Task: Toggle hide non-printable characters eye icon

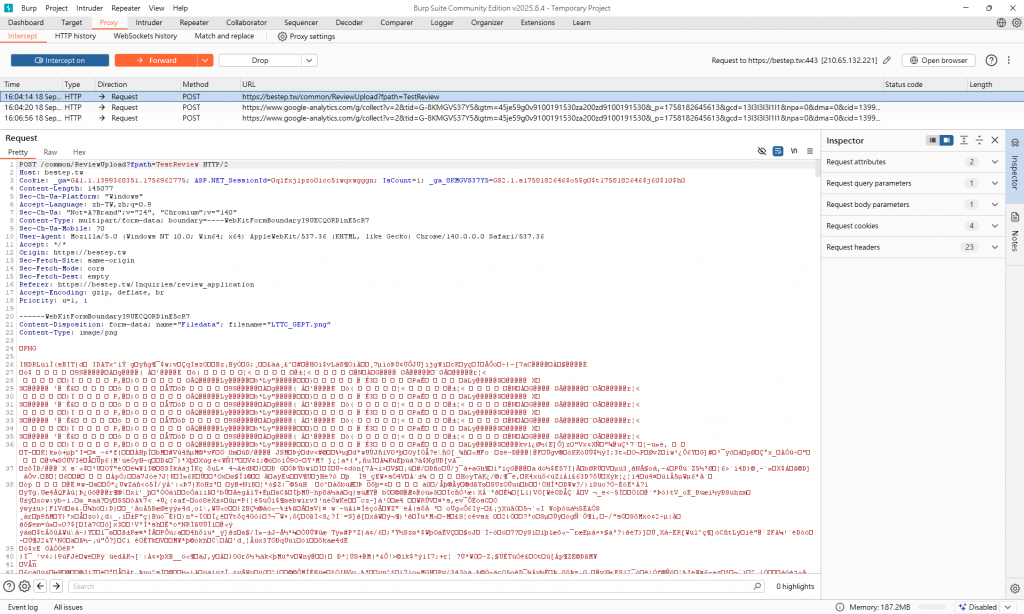Action: [x=761, y=151]
